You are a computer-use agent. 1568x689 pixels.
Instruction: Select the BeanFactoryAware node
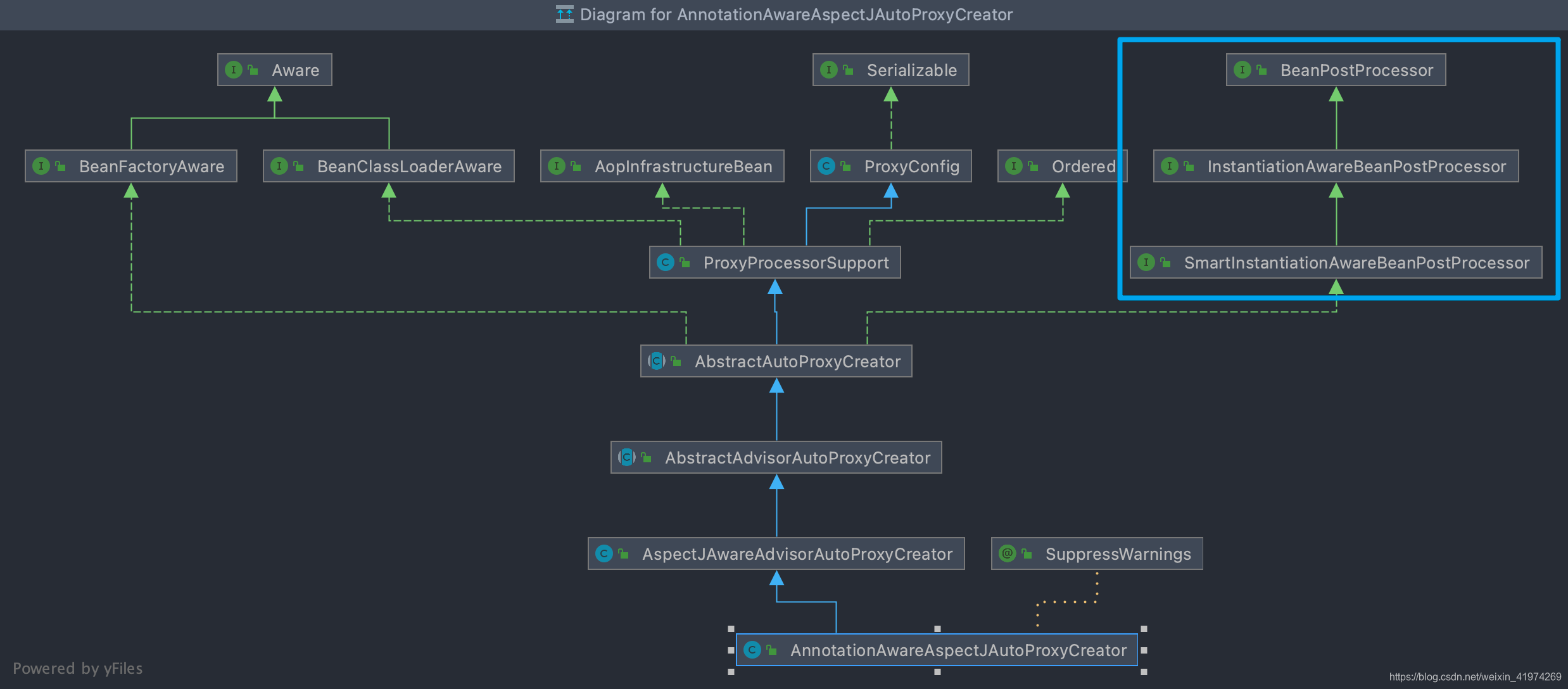(151, 166)
